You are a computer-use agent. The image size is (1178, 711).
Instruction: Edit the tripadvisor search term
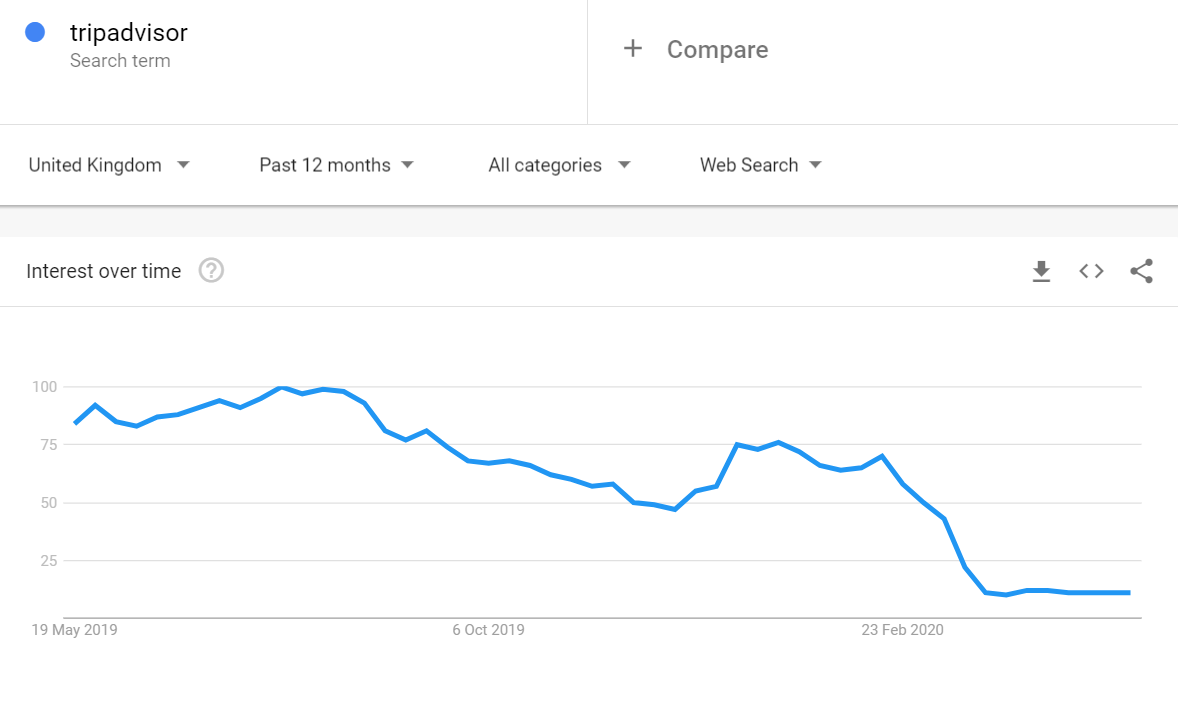129,33
